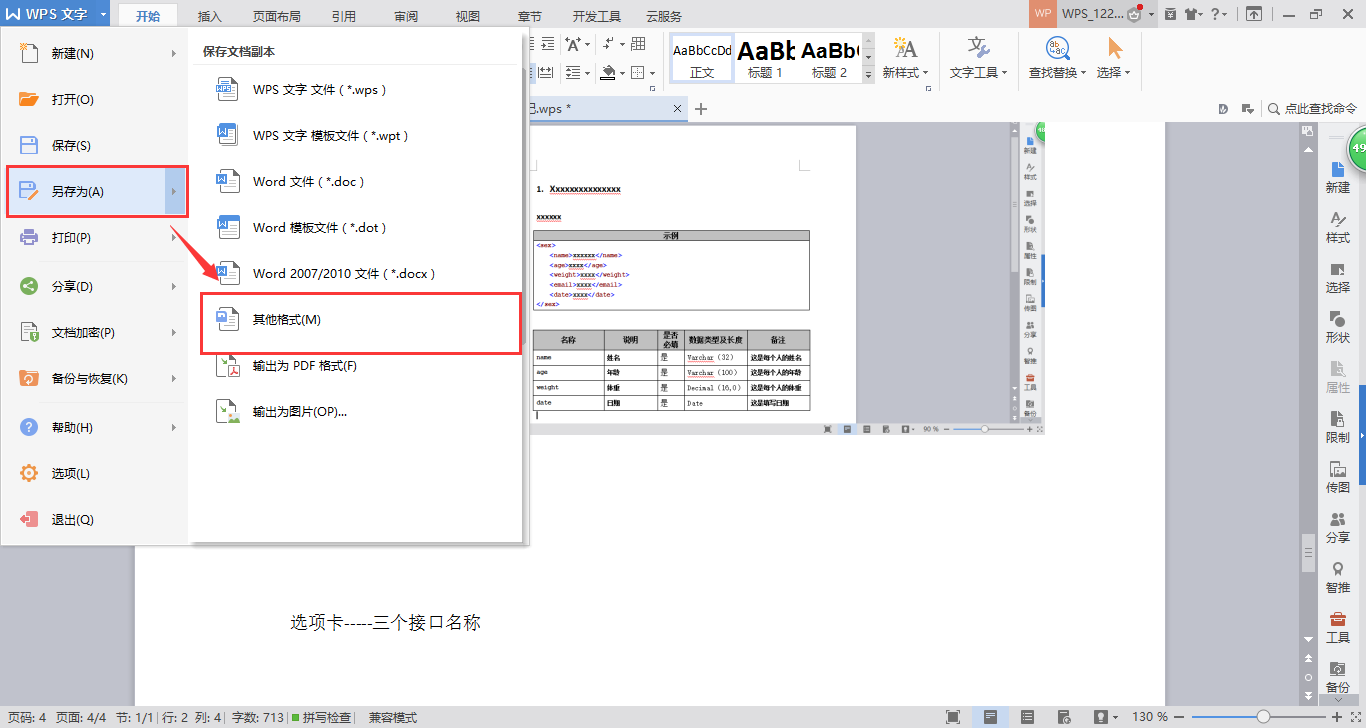Save as WPS 文字 文件 (*.wps)
This screenshot has height=728, width=1366.
(x=358, y=89)
